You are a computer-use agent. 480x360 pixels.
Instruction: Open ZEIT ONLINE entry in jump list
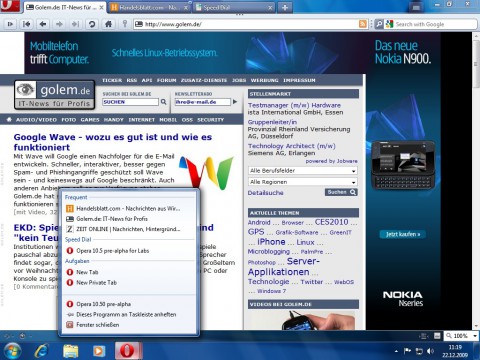(x=129, y=229)
